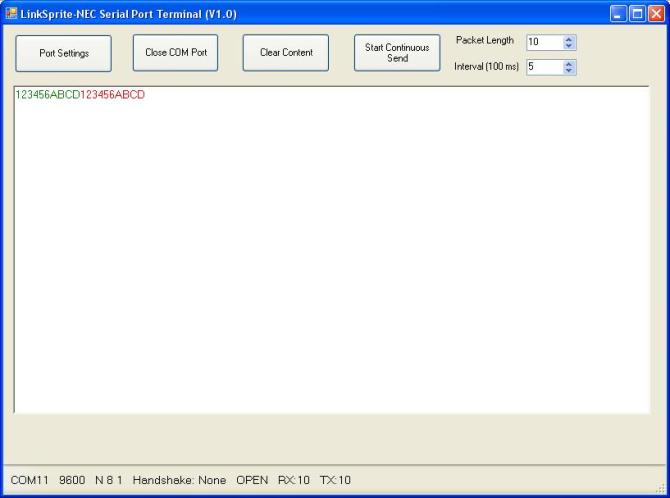Increment the Interval using up arrow
670x498 pixels.
tap(569, 63)
